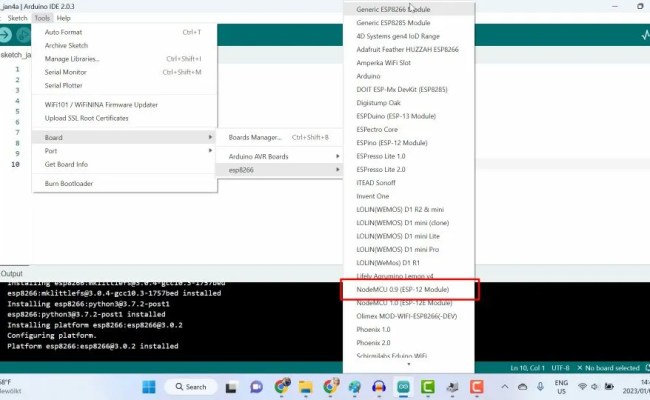Image resolution: width=650 pixels, height=400 pixels.
Task: Choose ITEAD Sonoff board
Action: coord(409,182)
